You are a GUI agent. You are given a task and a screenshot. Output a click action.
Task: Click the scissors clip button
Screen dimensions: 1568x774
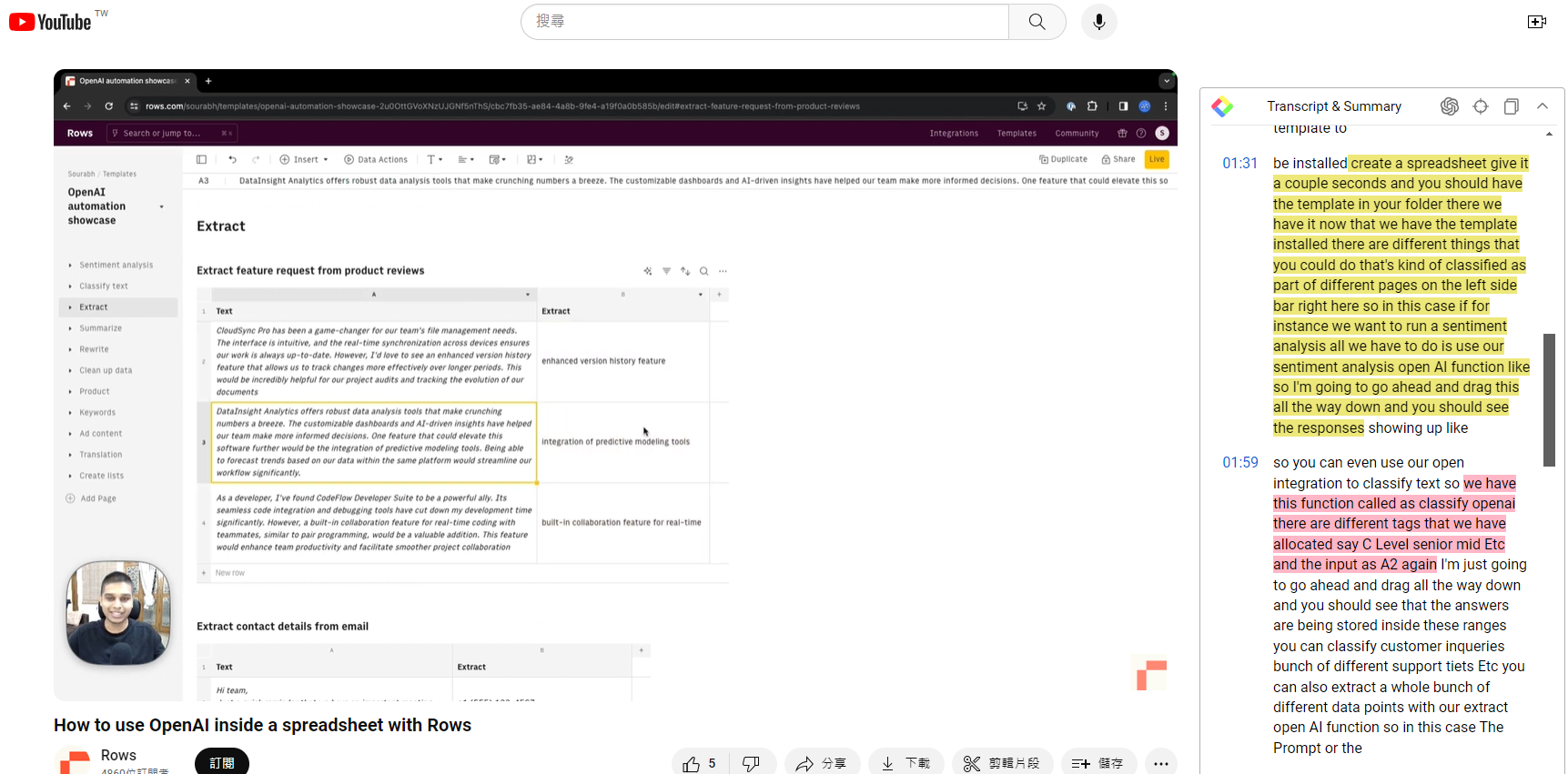1002,763
